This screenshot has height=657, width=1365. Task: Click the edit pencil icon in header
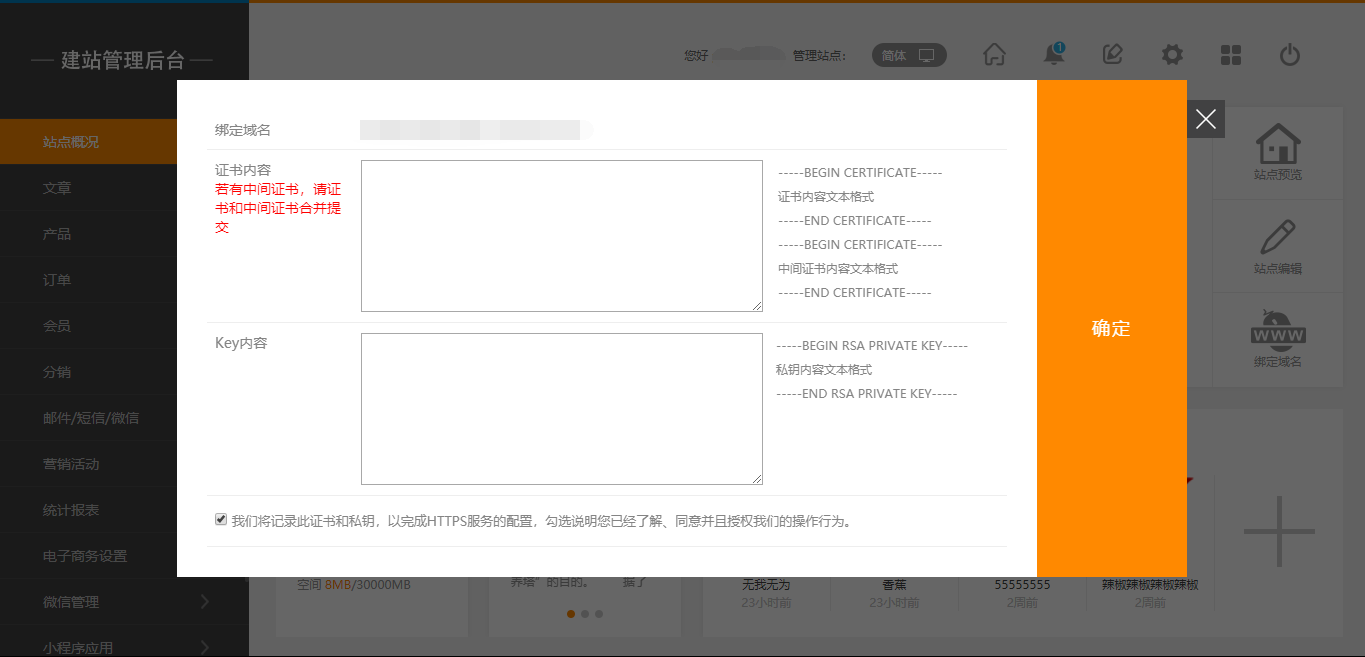1112,55
